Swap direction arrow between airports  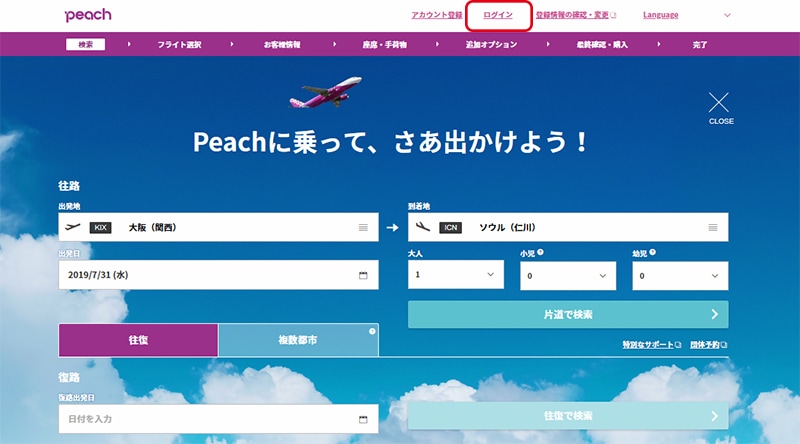click(x=392, y=228)
